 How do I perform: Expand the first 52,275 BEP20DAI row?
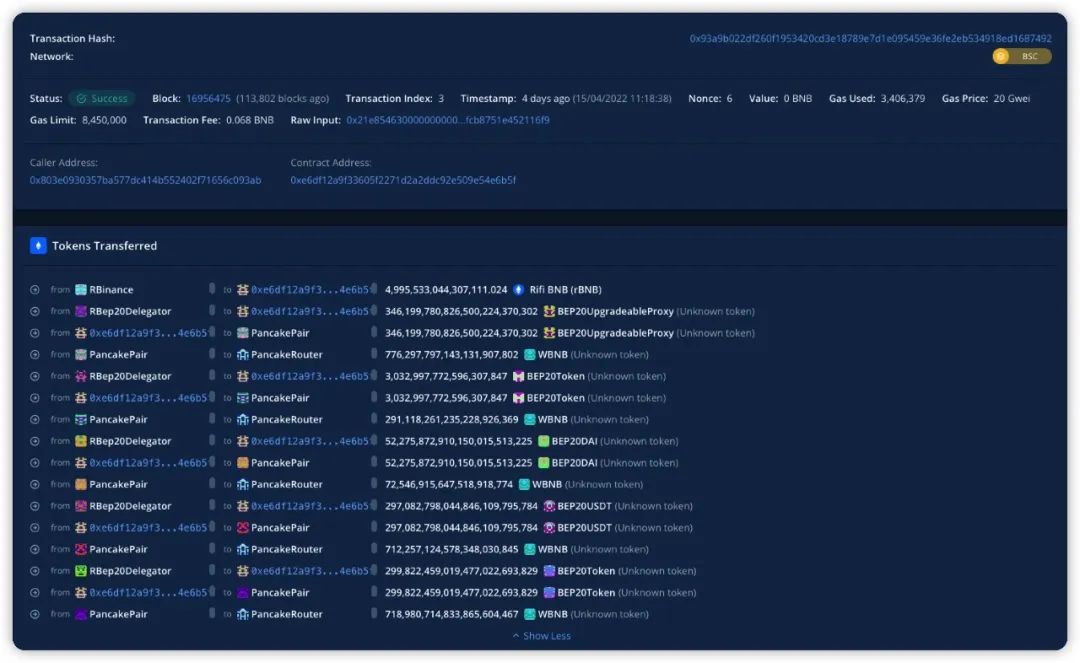(x=34, y=441)
